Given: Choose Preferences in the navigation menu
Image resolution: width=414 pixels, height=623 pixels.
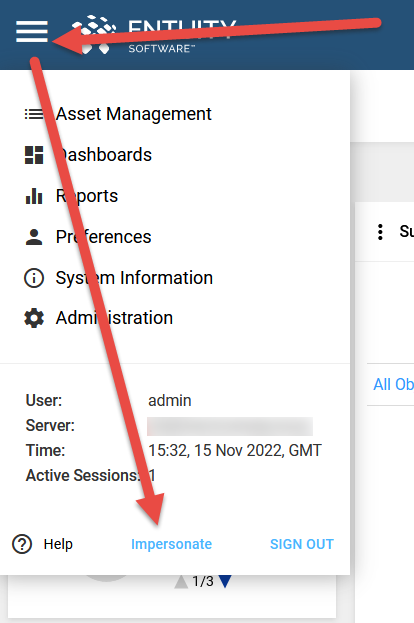Looking at the screenshot, I should [x=103, y=237].
